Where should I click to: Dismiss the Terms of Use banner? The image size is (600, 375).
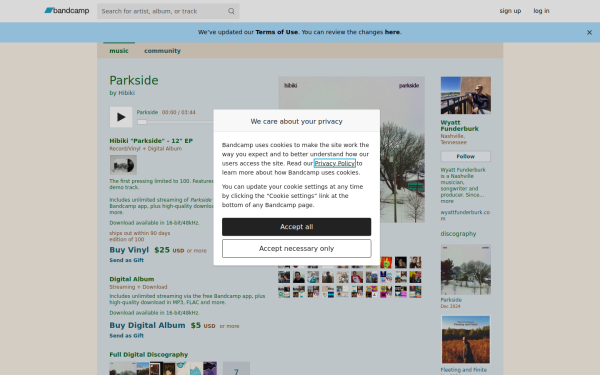(589, 33)
